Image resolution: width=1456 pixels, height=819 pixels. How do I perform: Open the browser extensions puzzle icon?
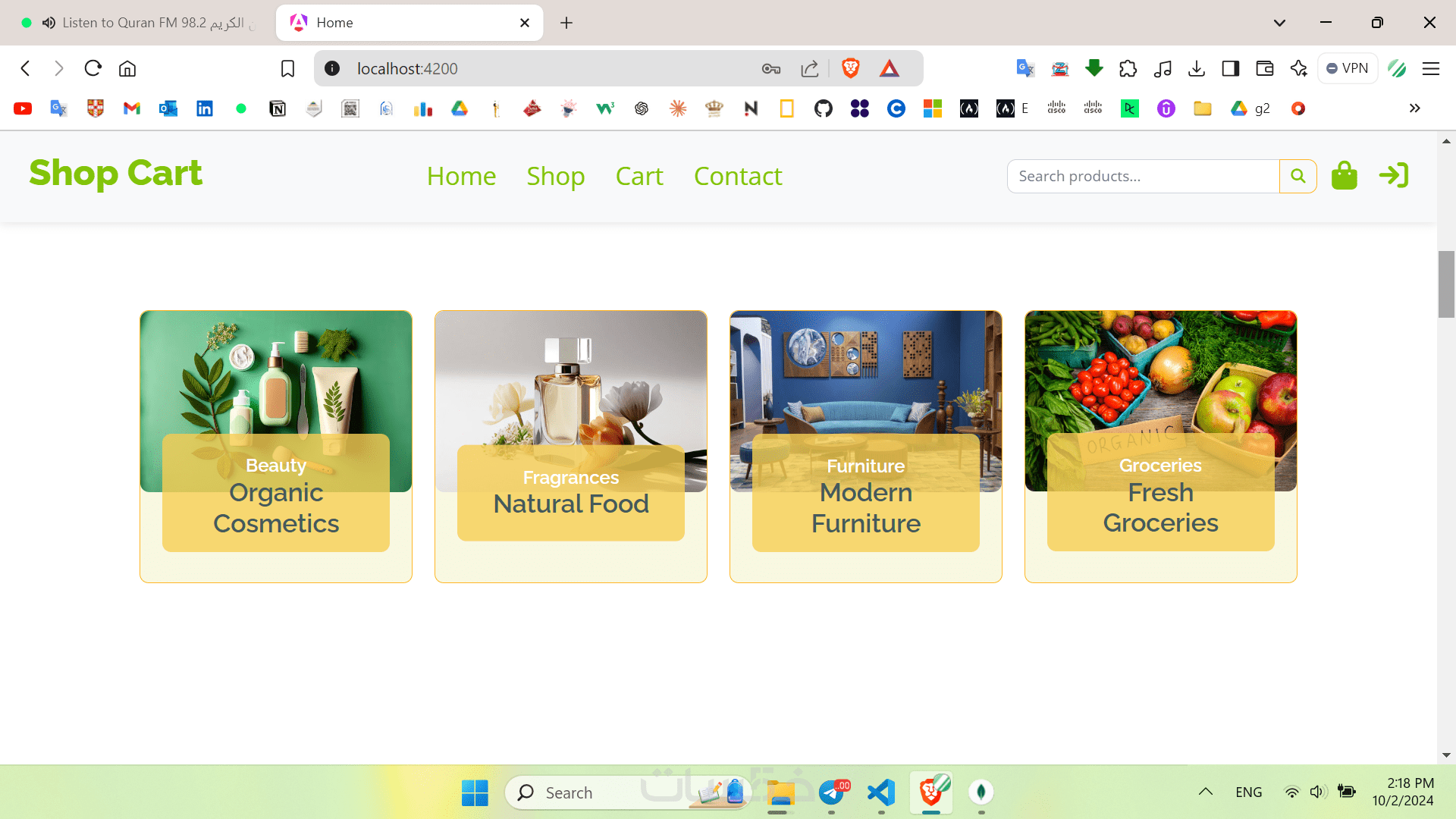point(1128,68)
